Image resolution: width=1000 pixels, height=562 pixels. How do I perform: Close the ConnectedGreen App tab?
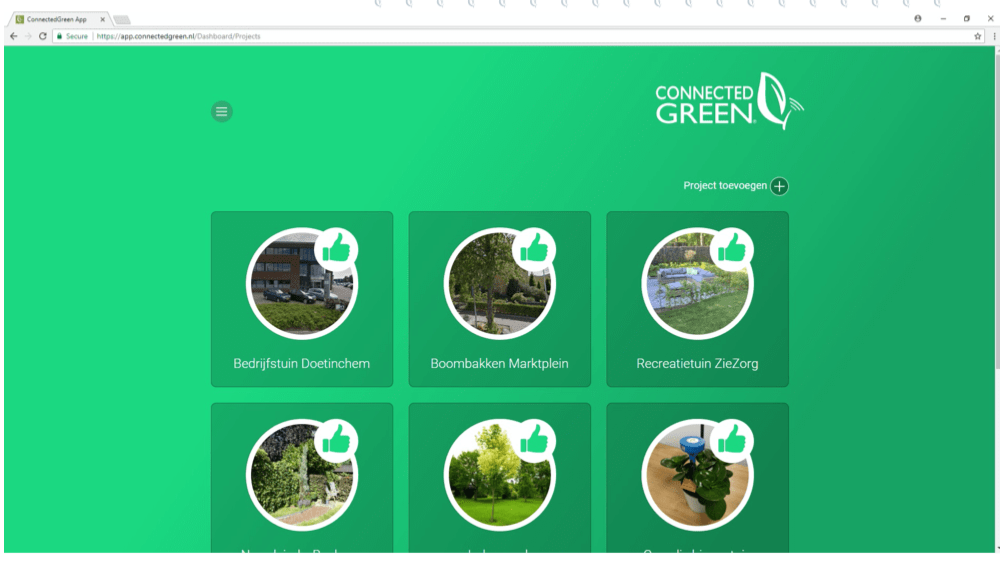pyautogui.click(x=103, y=19)
